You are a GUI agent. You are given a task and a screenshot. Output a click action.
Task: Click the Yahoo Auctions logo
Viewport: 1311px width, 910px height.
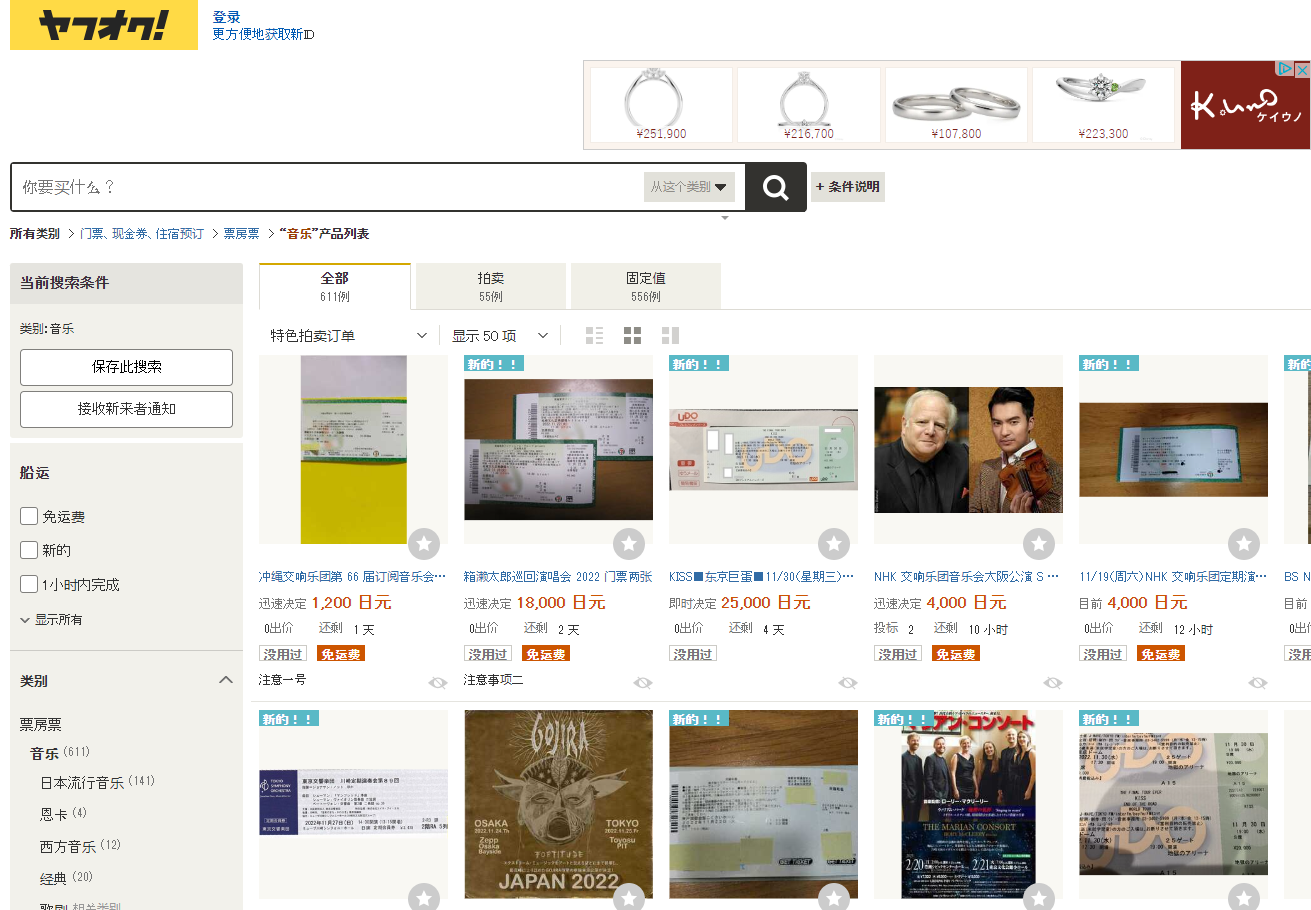click(x=104, y=26)
